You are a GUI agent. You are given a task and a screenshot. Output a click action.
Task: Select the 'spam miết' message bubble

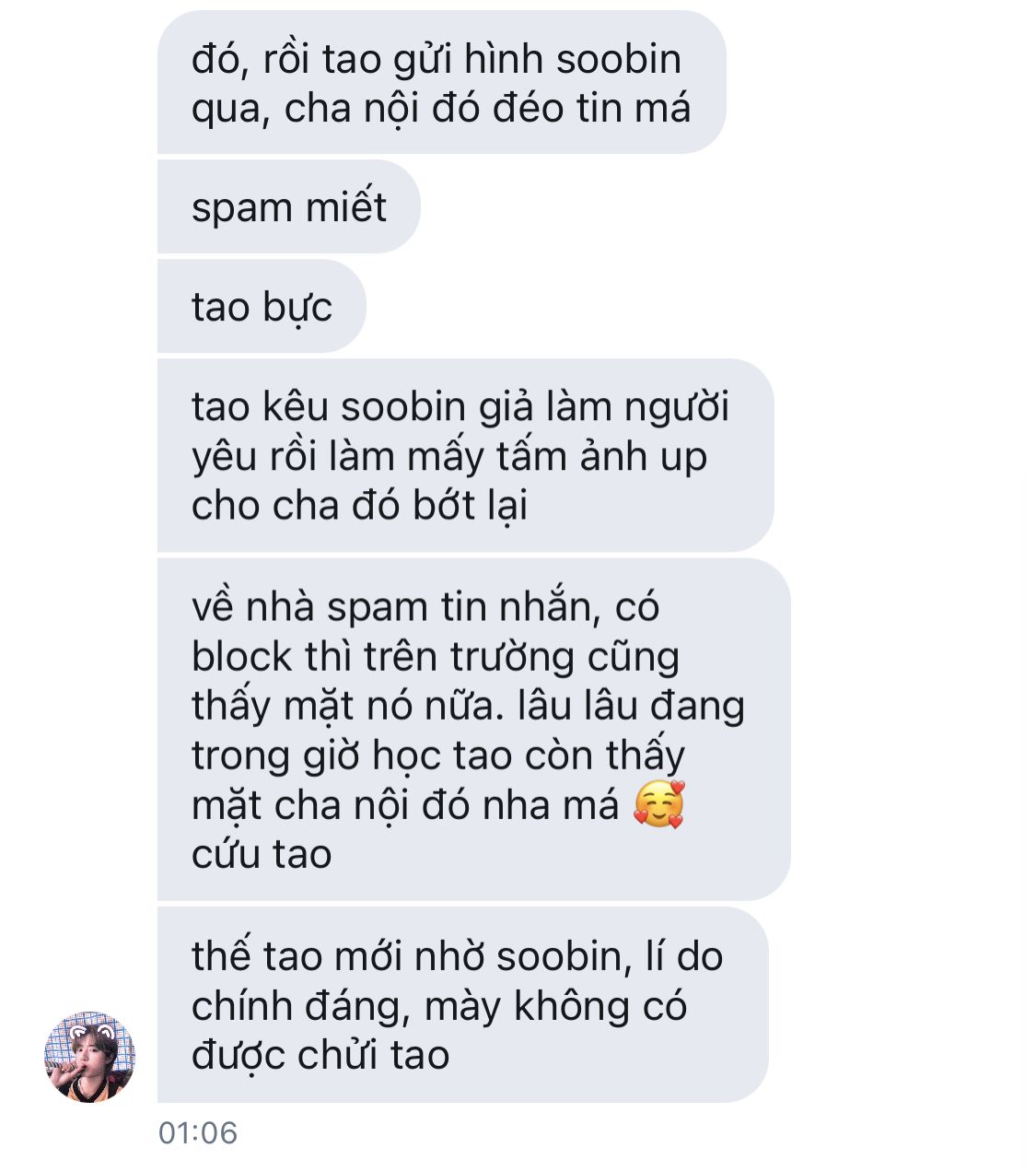point(288,206)
